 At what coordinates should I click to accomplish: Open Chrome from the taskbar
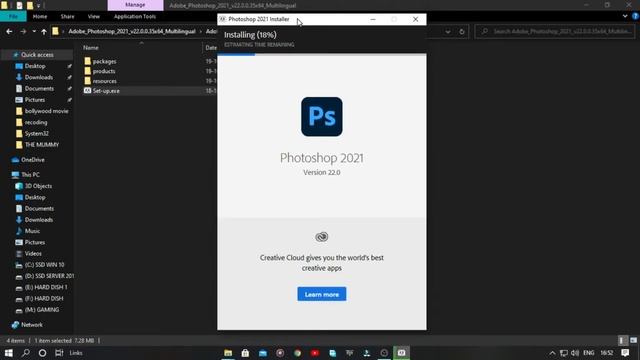tap(298, 353)
